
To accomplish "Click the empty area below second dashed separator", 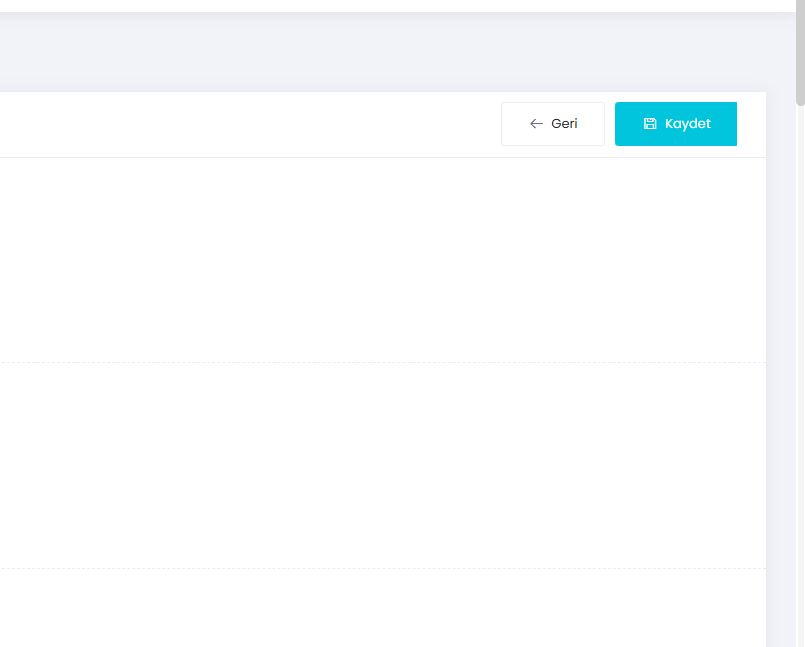I will (380, 610).
